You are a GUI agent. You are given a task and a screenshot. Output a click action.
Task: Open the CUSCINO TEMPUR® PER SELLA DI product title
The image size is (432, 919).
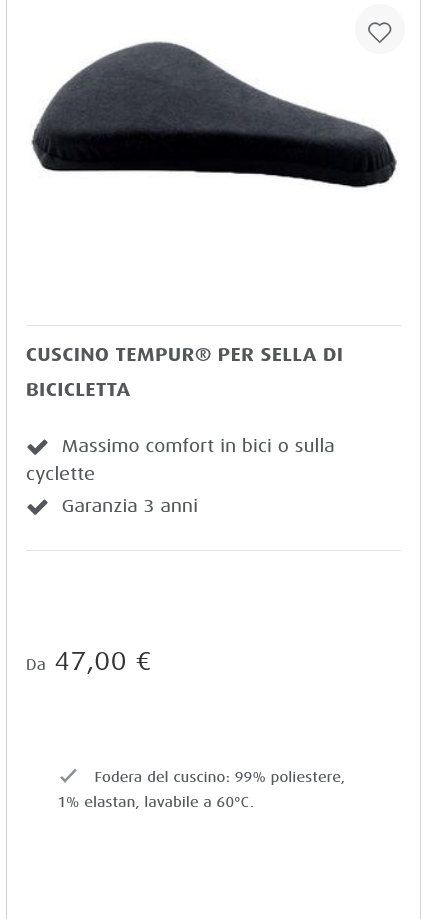point(184,355)
